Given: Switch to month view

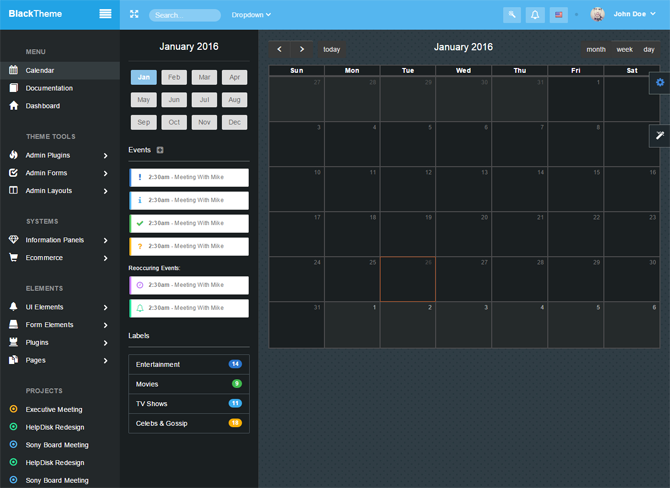Looking at the screenshot, I should [596, 50].
